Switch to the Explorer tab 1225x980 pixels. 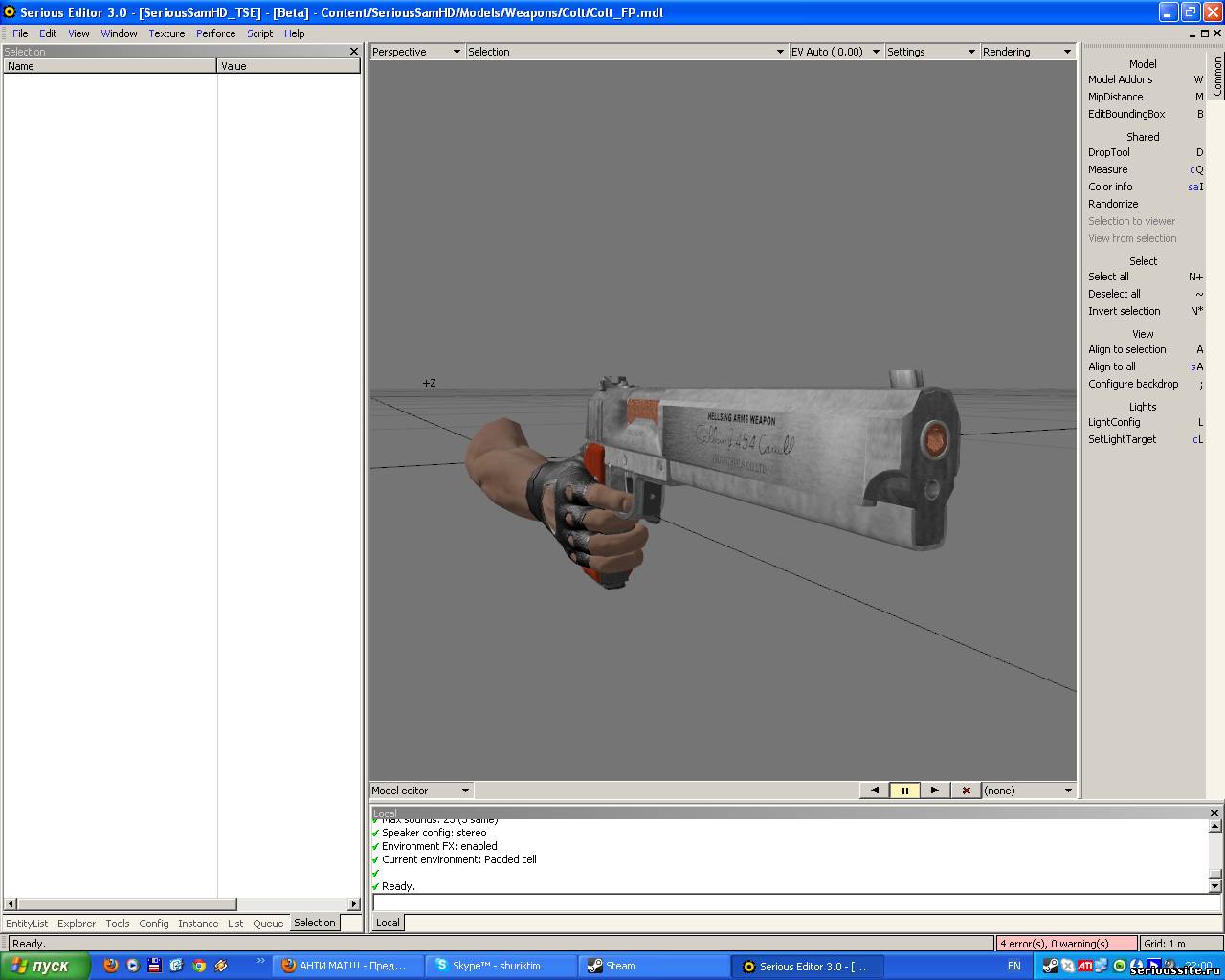[77, 924]
